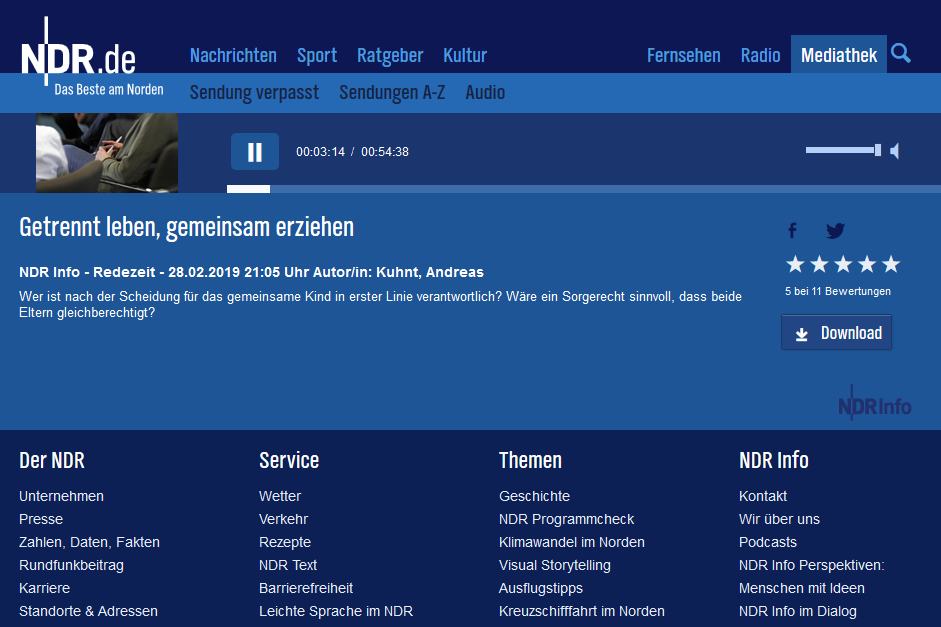Screen dimensions: 941x627
Task: Open the search magnifier icon
Action: pos(900,53)
